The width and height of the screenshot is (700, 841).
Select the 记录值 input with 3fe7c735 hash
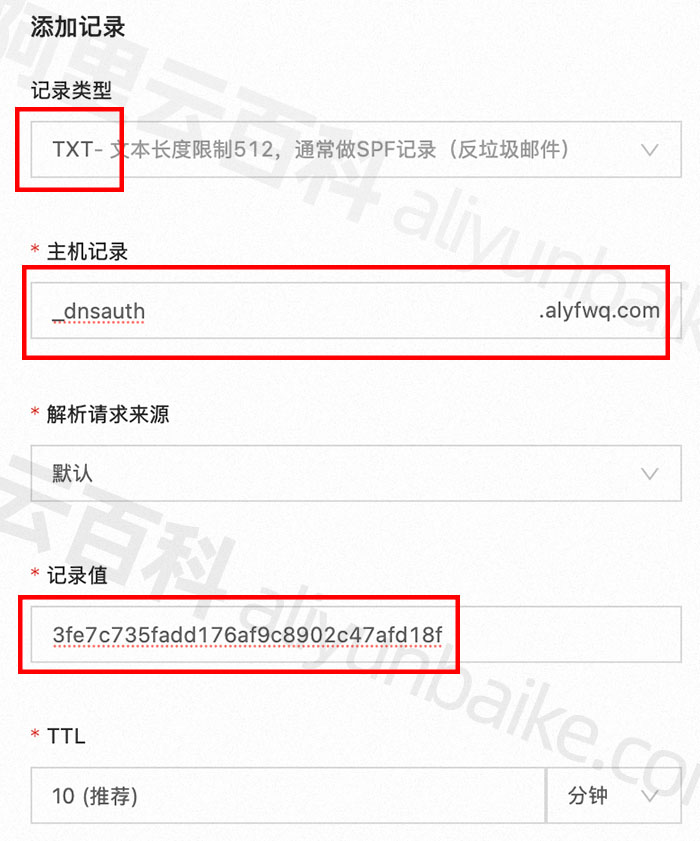(356, 635)
